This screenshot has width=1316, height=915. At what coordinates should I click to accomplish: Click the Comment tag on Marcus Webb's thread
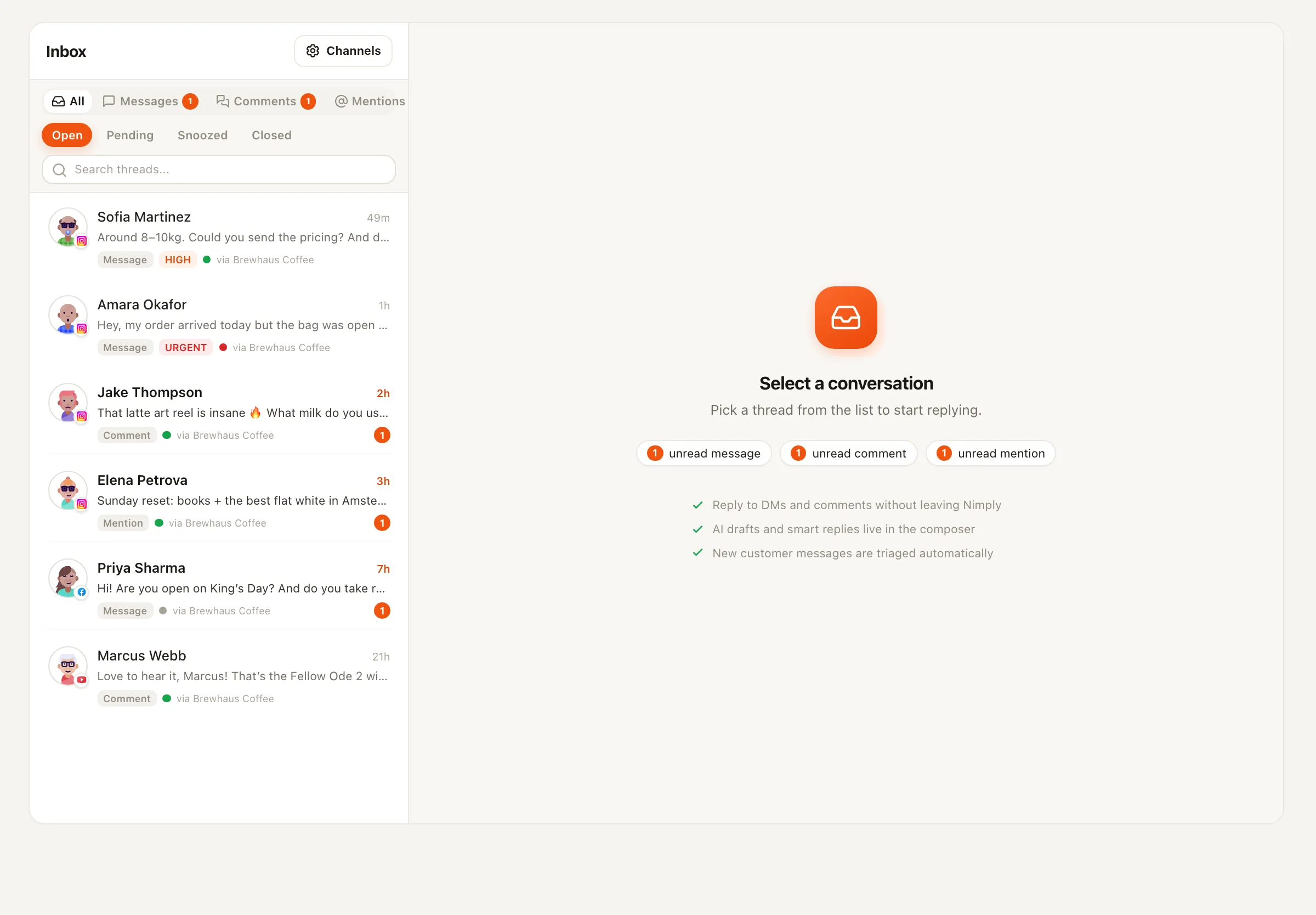pos(127,698)
